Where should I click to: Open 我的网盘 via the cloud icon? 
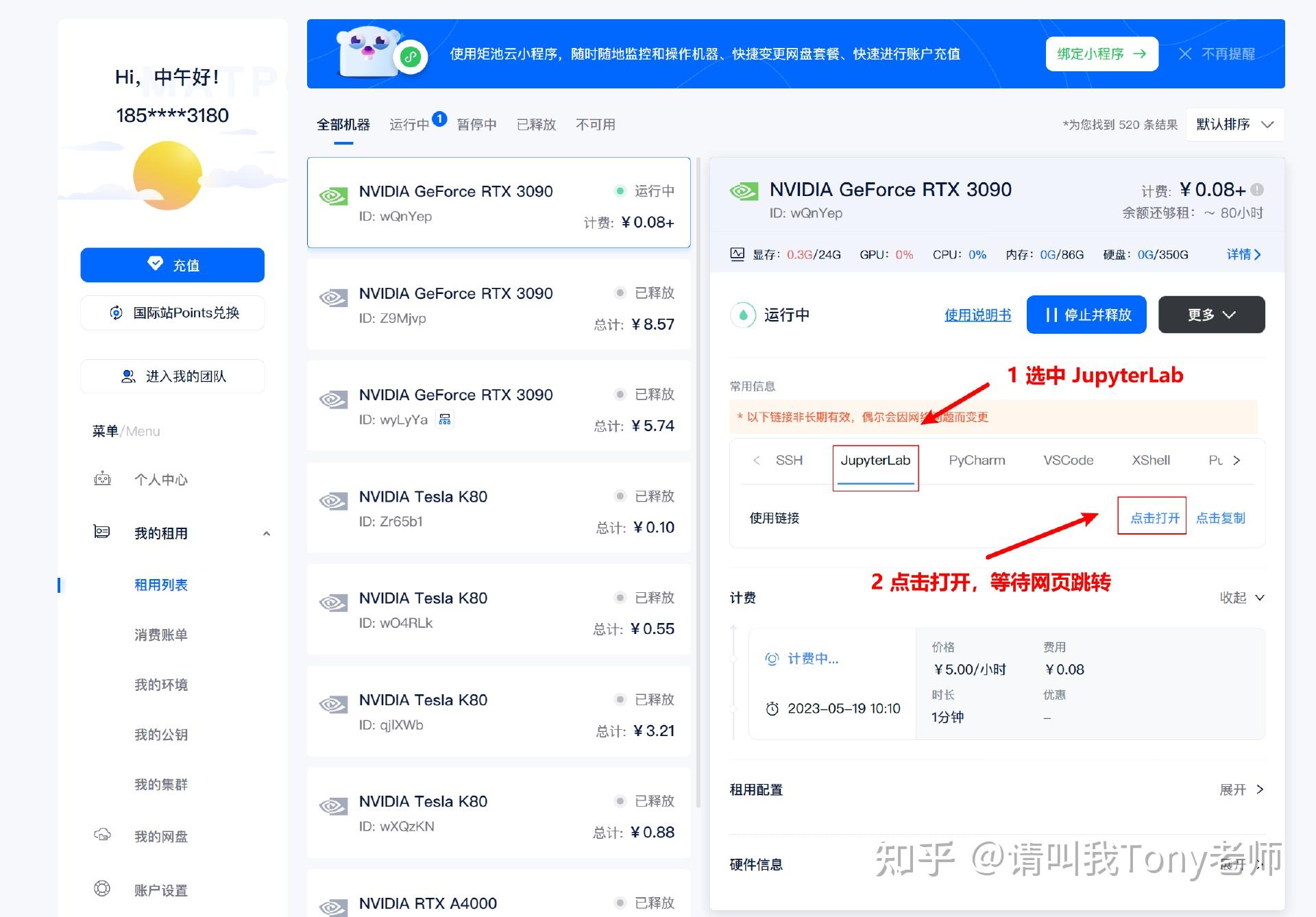(x=102, y=835)
